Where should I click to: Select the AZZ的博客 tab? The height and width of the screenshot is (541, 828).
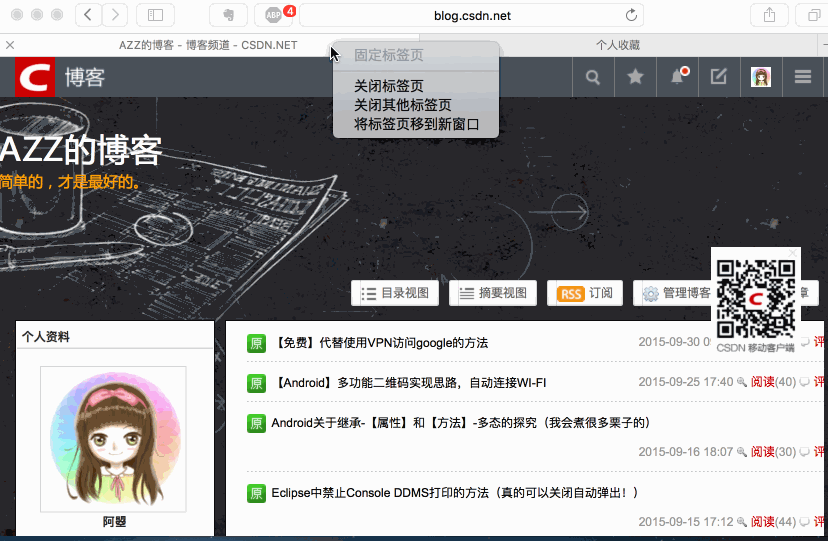point(208,45)
